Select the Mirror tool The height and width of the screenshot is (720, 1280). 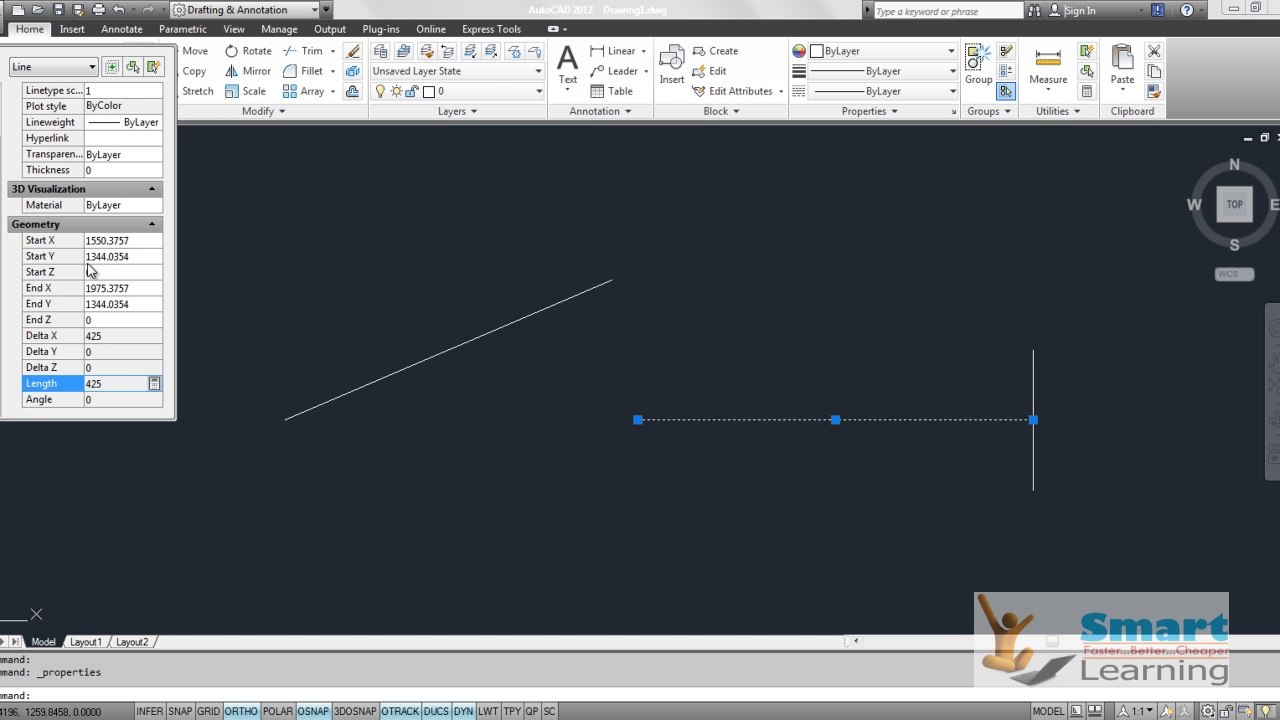tap(248, 71)
